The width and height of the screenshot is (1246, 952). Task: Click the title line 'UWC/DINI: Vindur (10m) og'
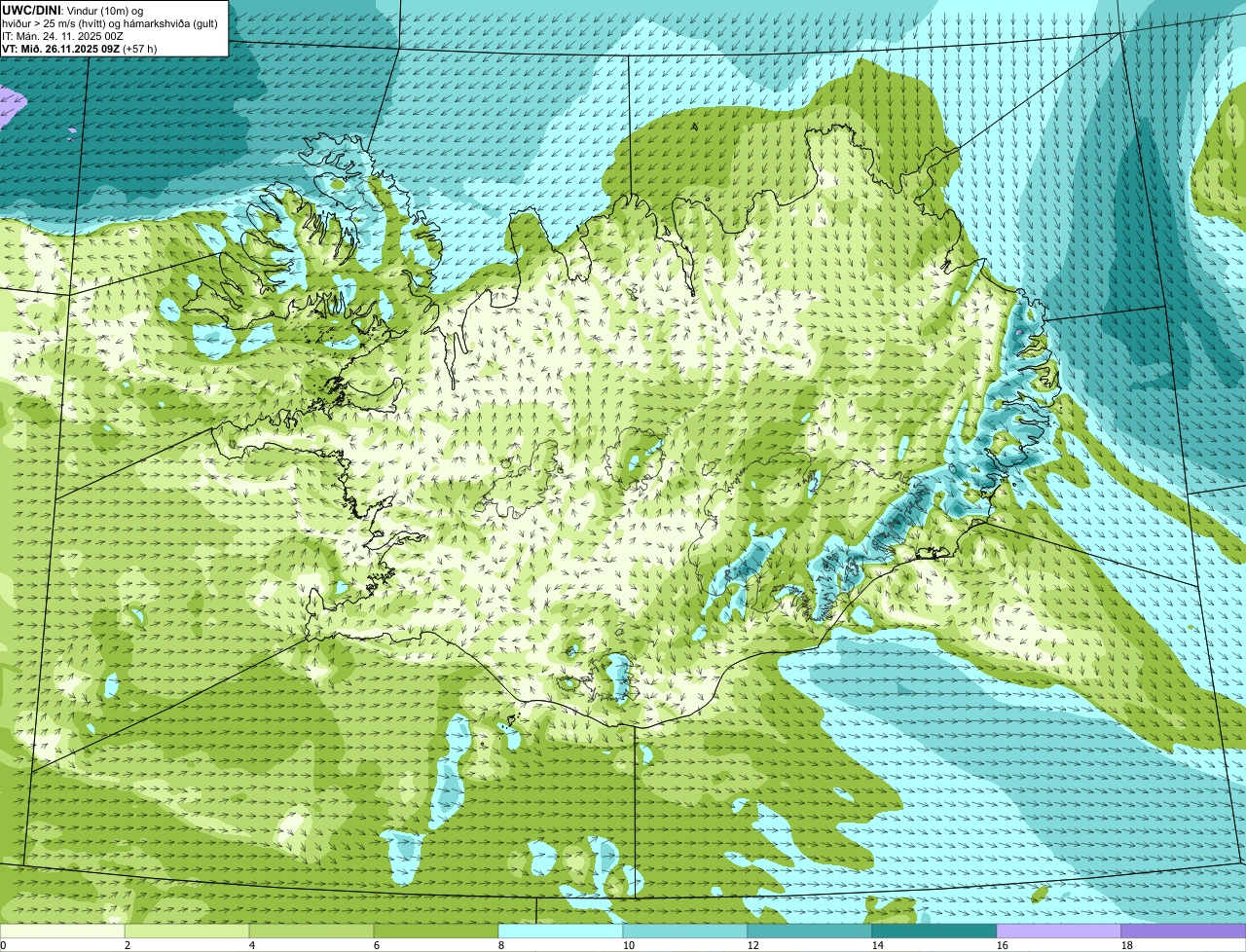point(73,10)
